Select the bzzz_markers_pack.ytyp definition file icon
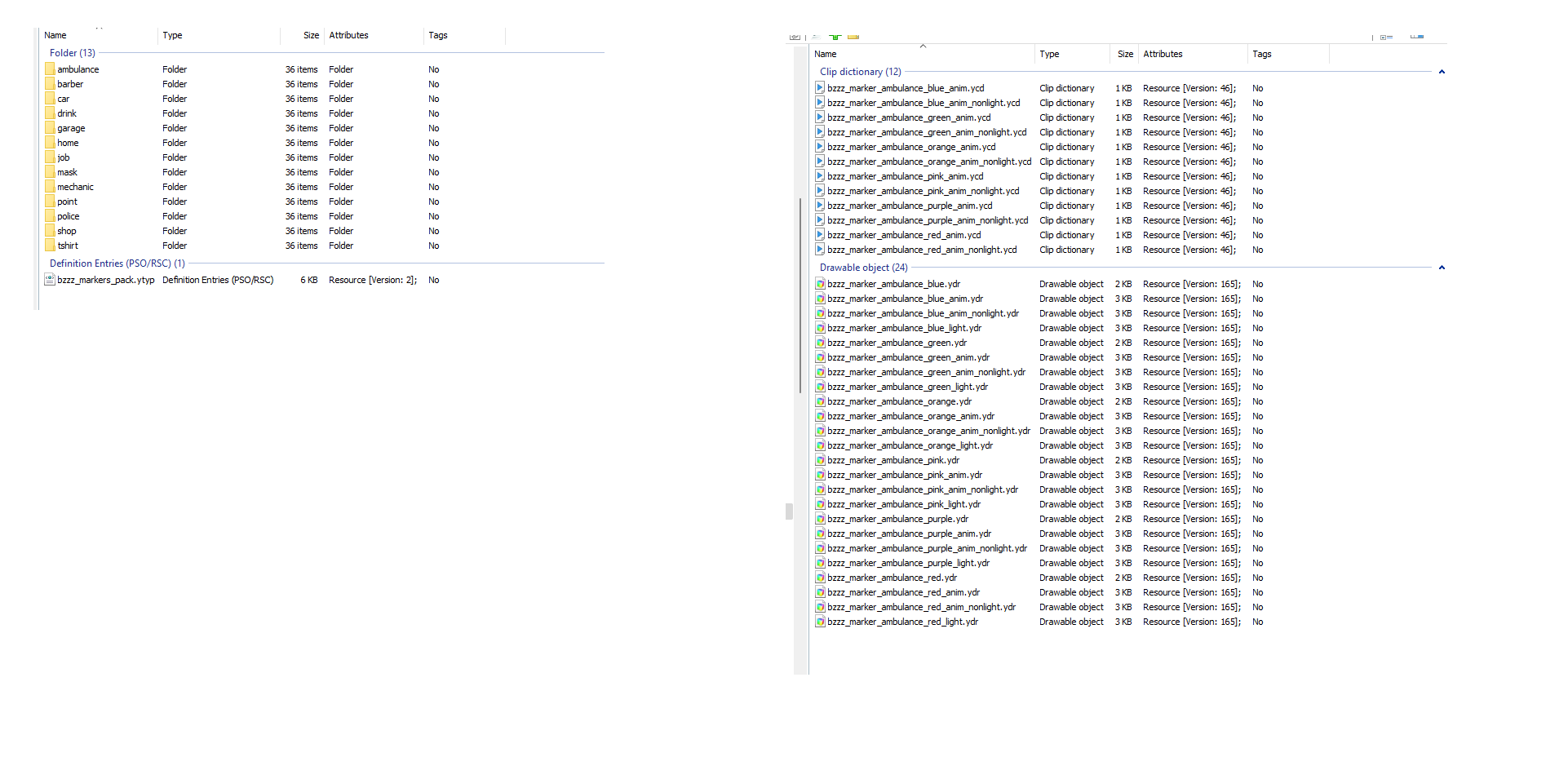This screenshot has height=775, width=1568. [50, 280]
